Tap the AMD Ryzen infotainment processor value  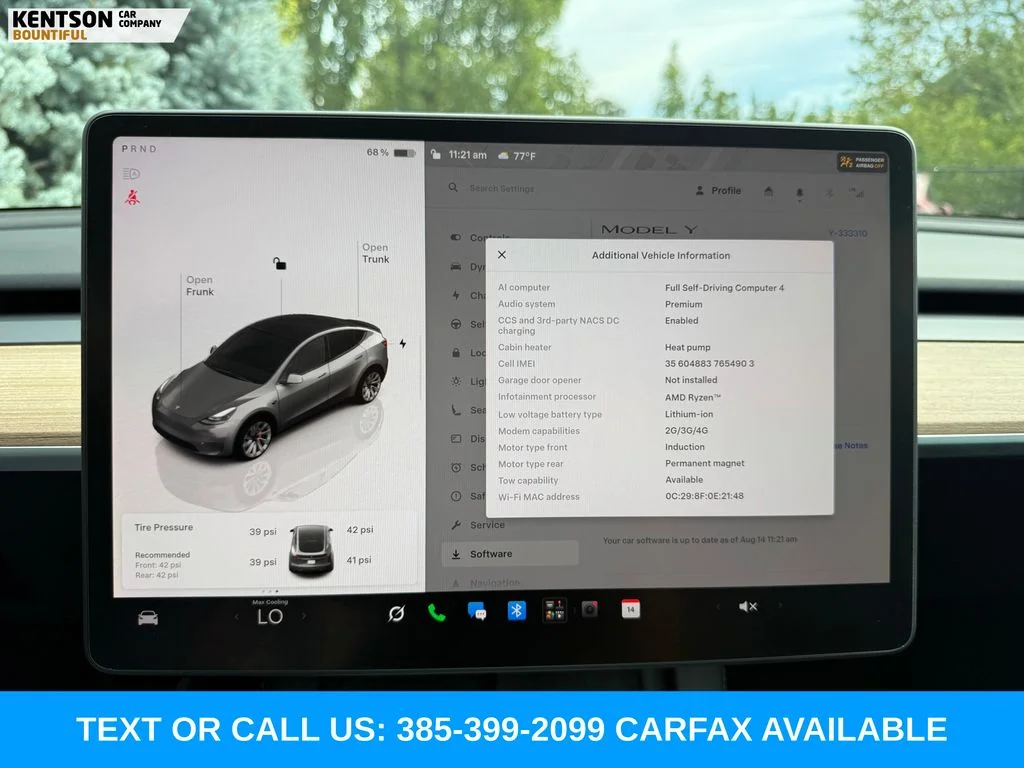tap(693, 397)
